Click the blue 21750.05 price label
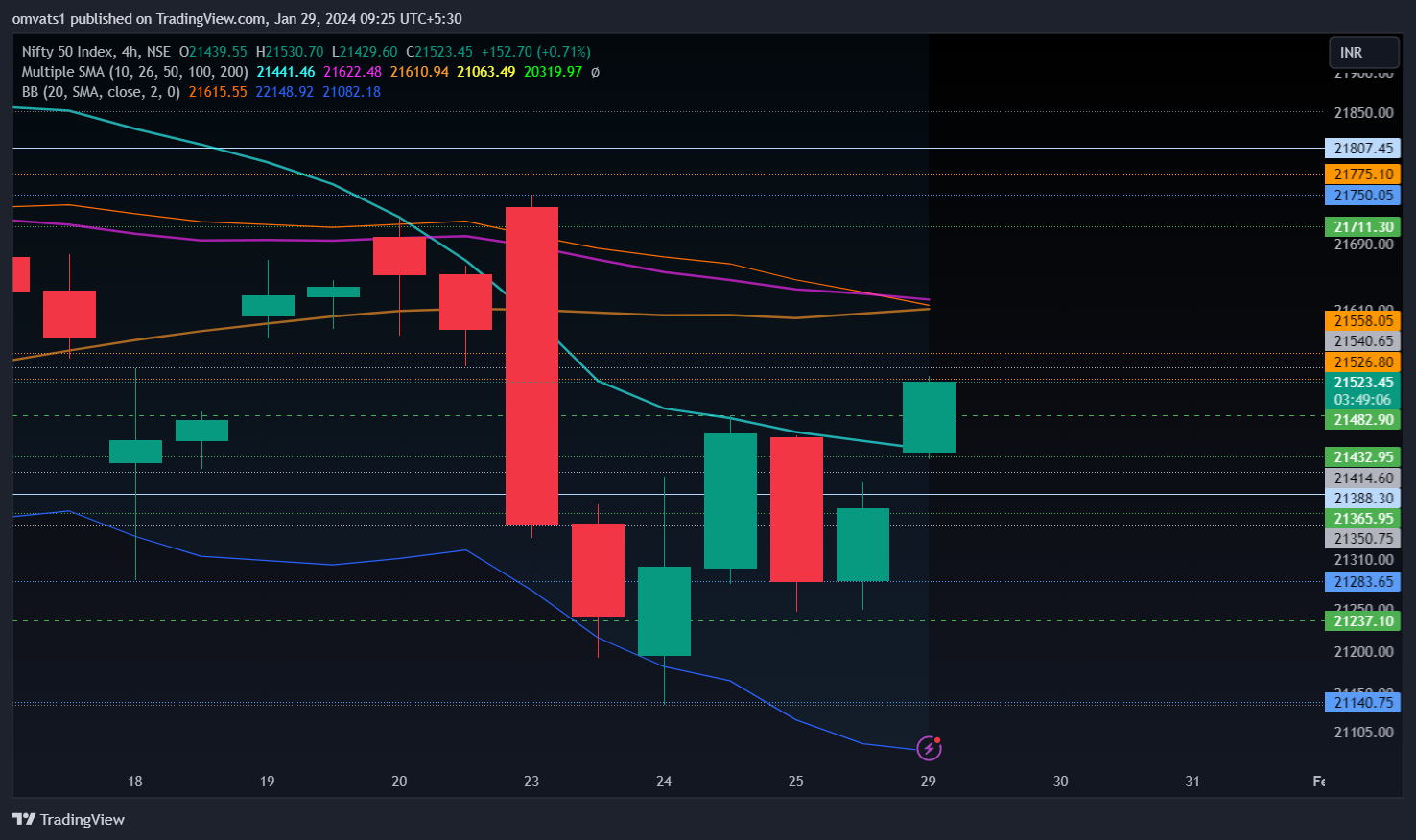The width and height of the screenshot is (1416, 840). 1363,196
